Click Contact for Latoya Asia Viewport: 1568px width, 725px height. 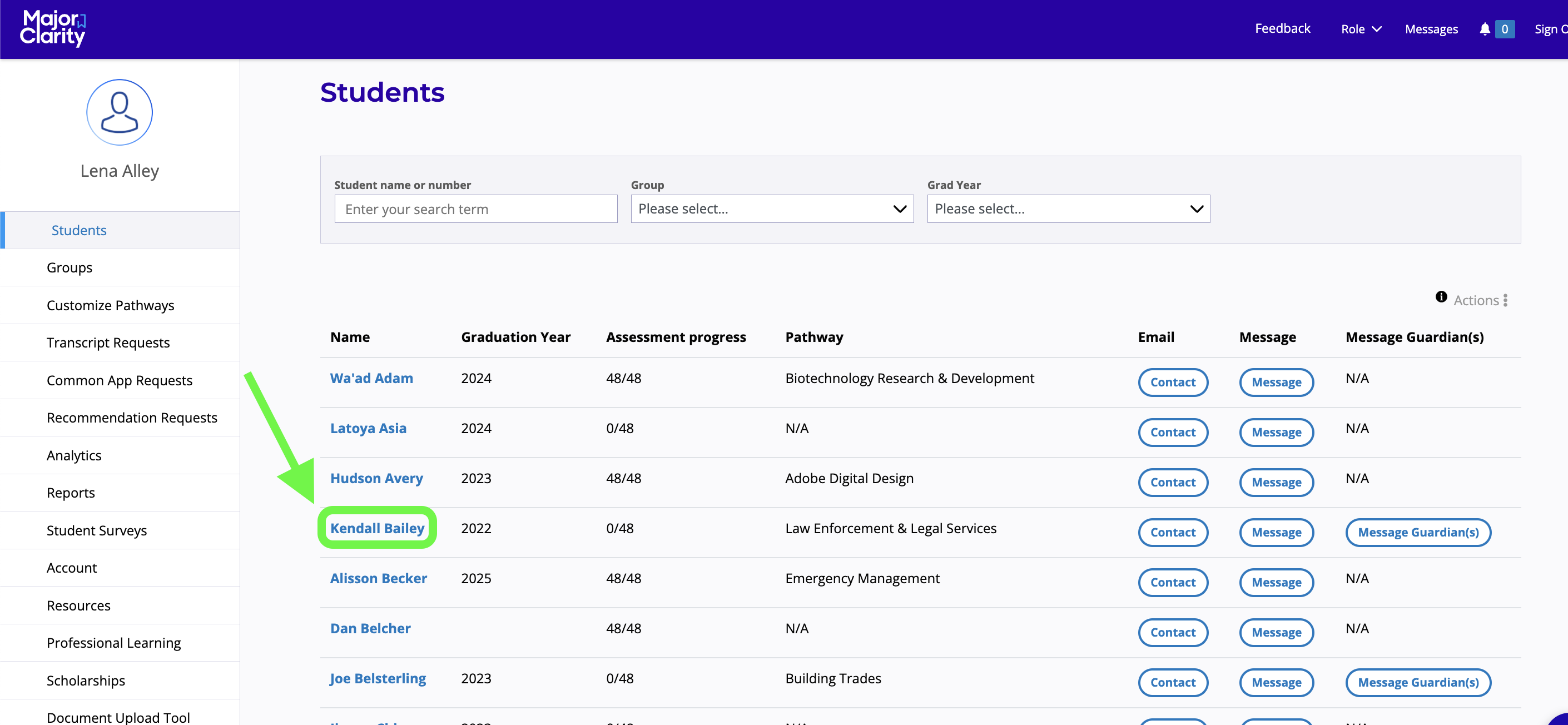[1173, 432]
